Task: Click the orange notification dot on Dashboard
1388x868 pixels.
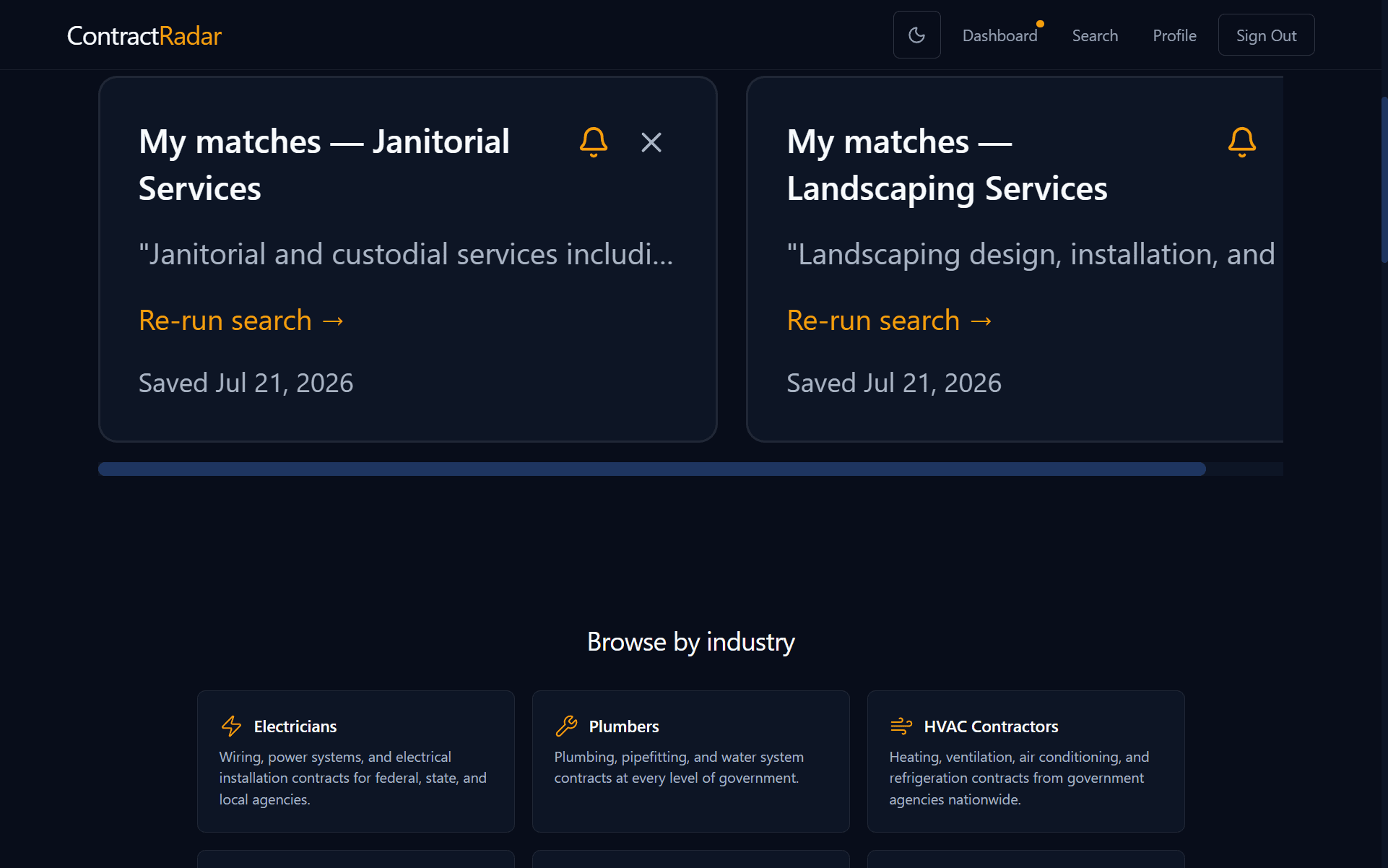Action: tap(1040, 24)
